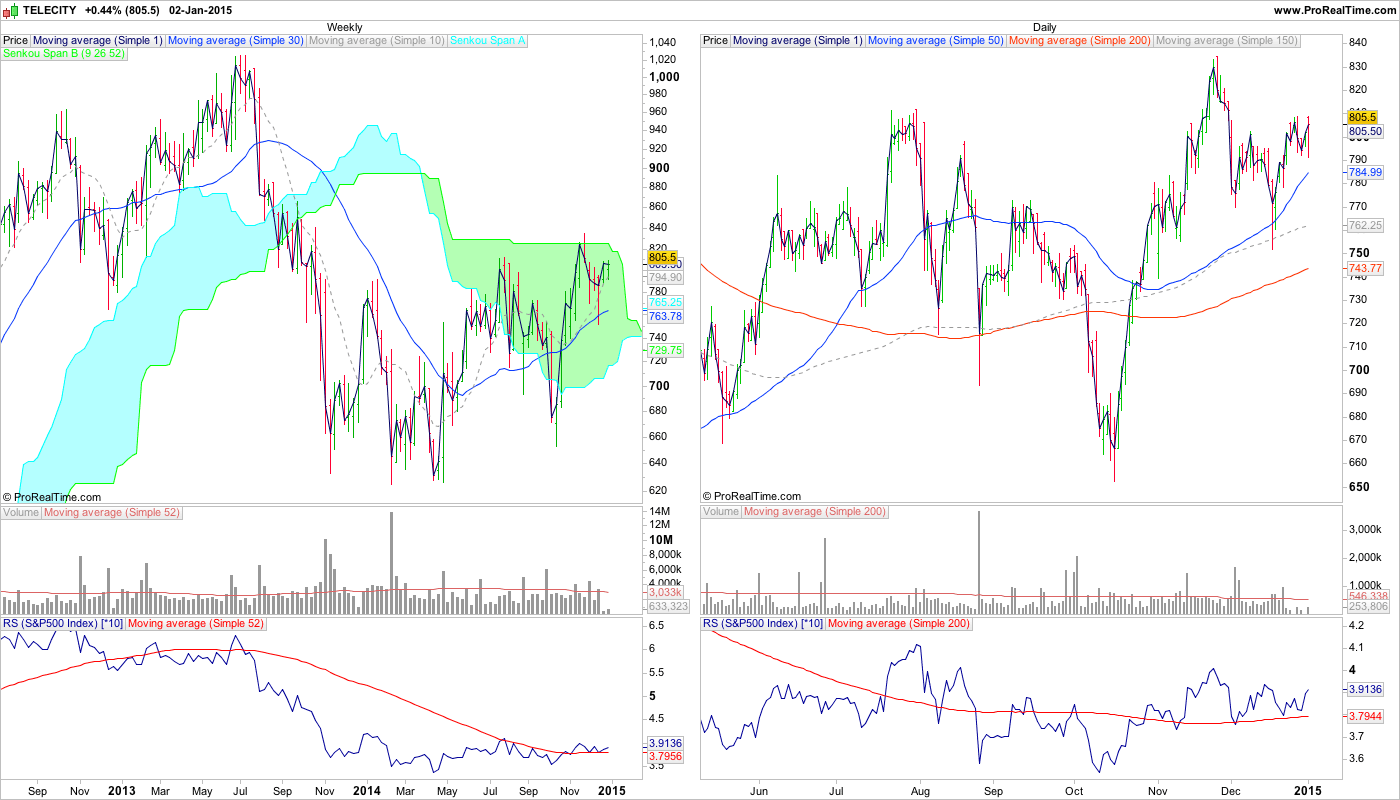Click the 2015 label on the Weekly time axis
The image size is (1400, 800).
click(x=612, y=790)
